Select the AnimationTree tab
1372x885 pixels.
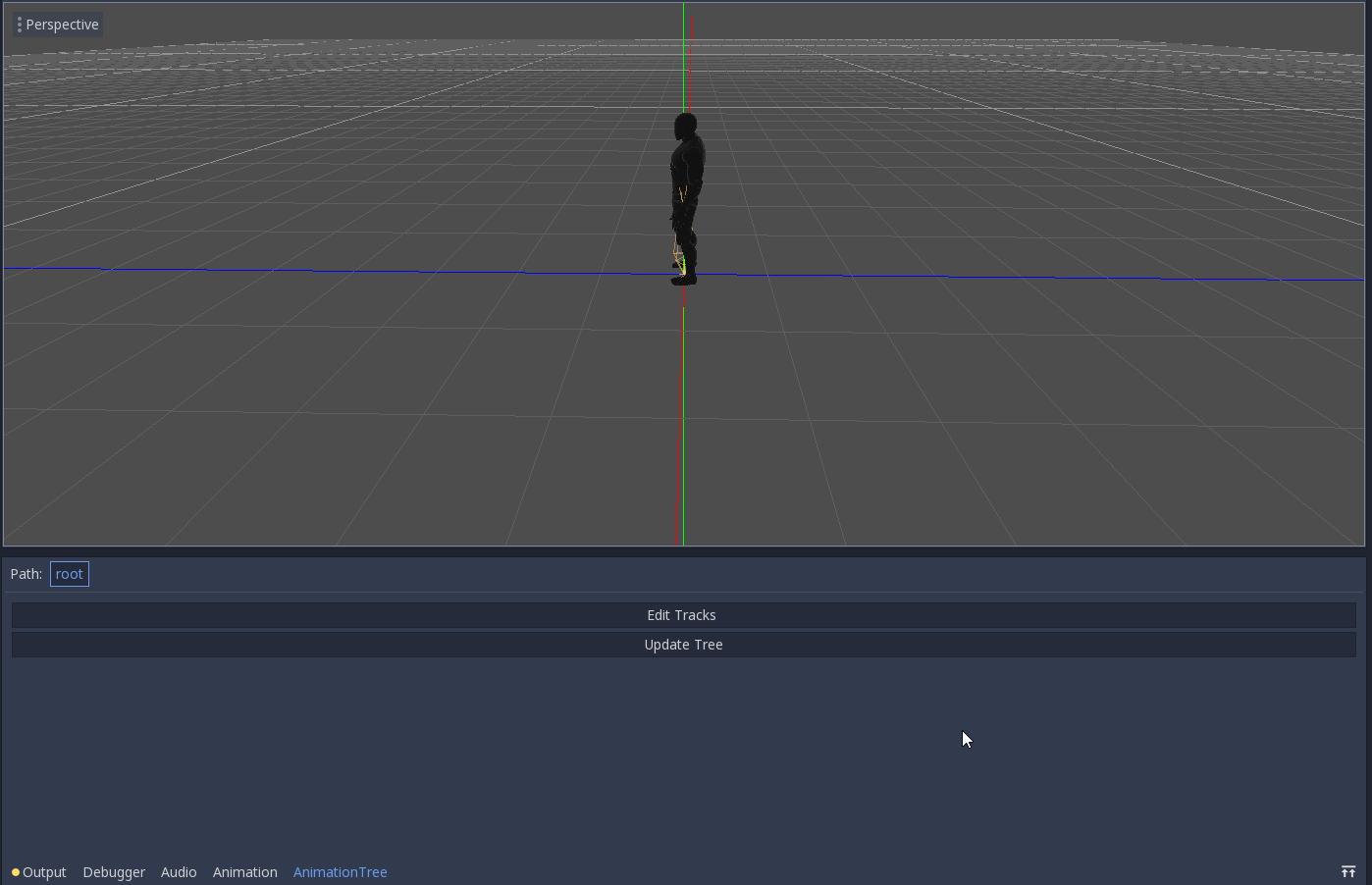(340, 872)
